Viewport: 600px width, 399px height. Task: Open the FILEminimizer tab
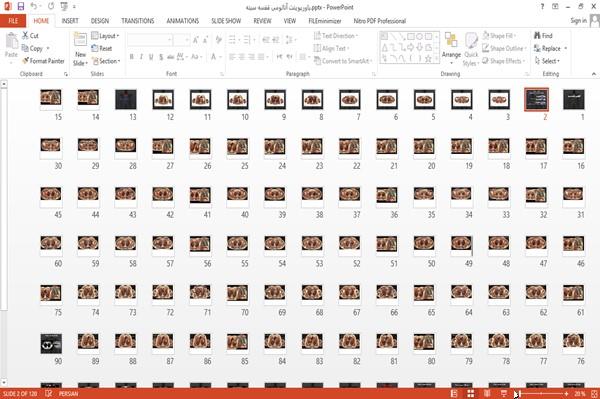(325, 21)
